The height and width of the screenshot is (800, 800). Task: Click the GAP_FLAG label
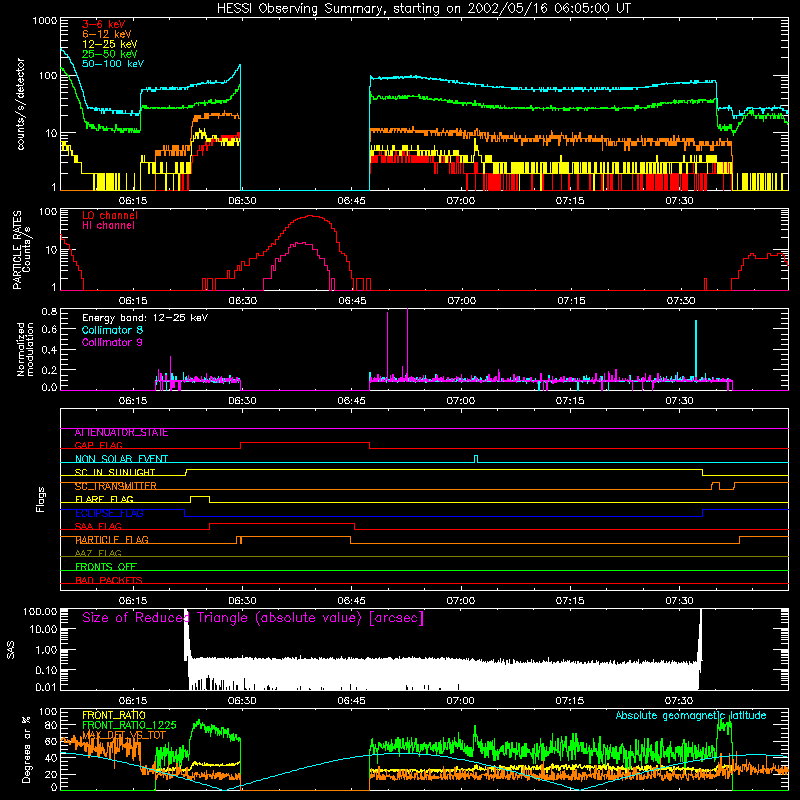pos(98,445)
